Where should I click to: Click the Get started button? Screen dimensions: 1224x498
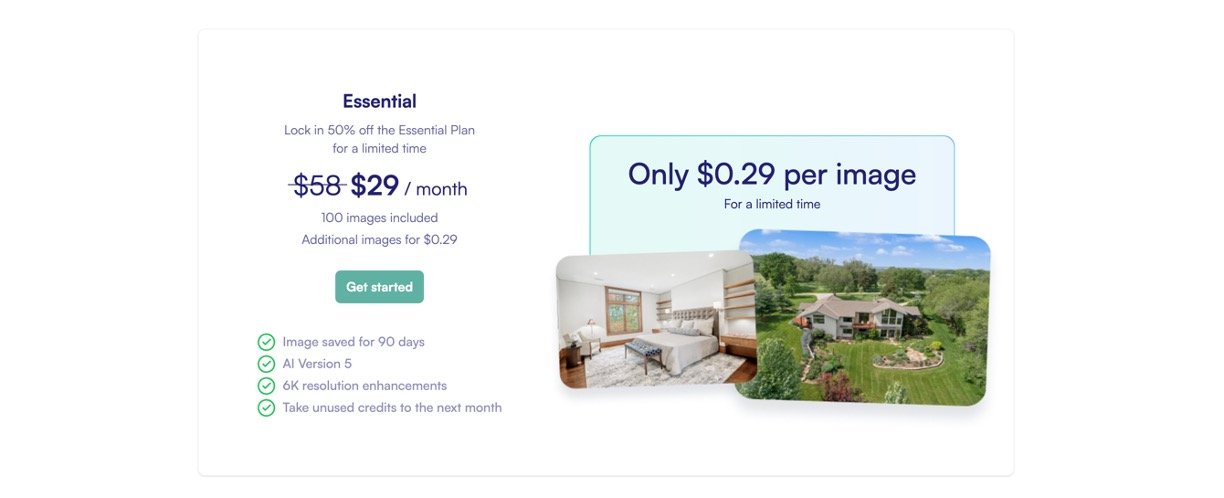379,287
